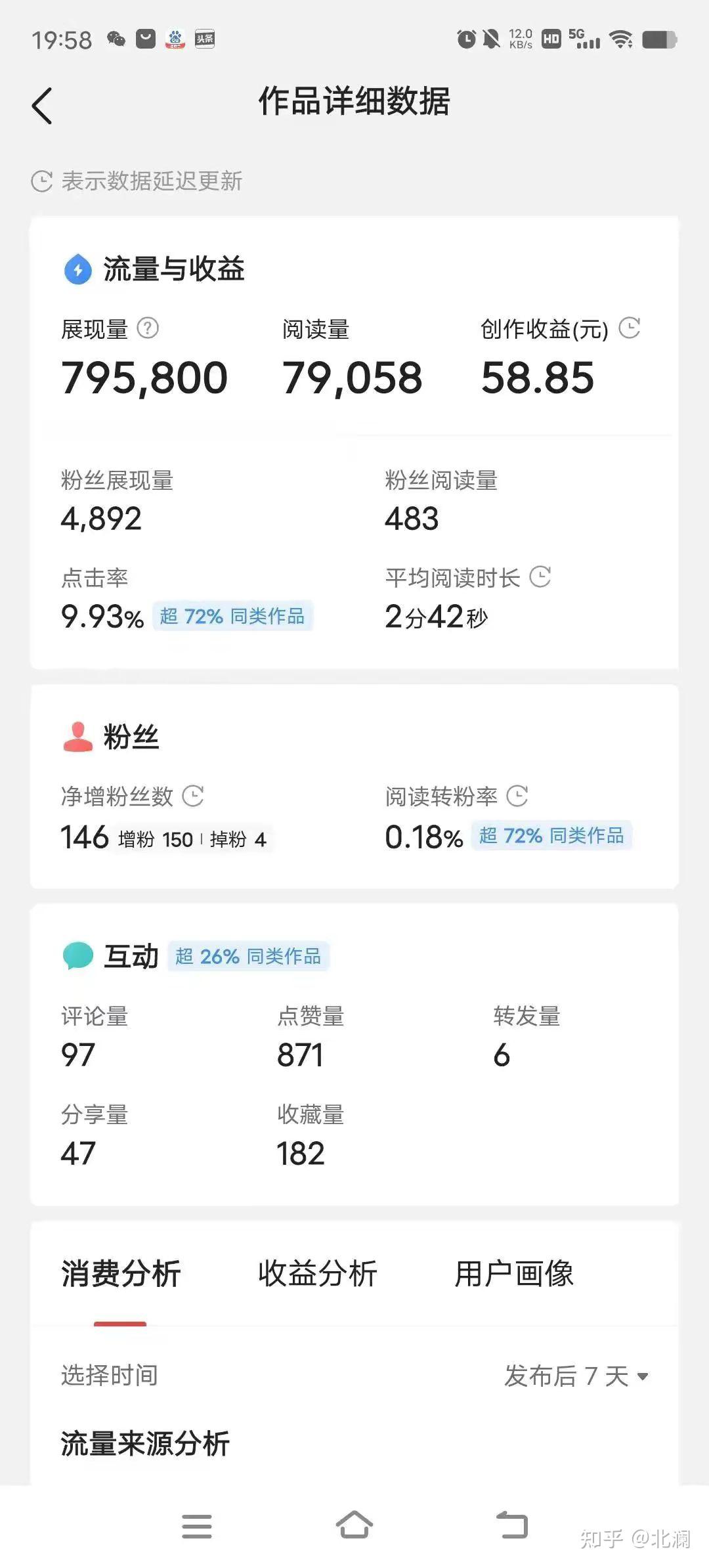Open the Android recent apps menu button

(x=197, y=1526)
